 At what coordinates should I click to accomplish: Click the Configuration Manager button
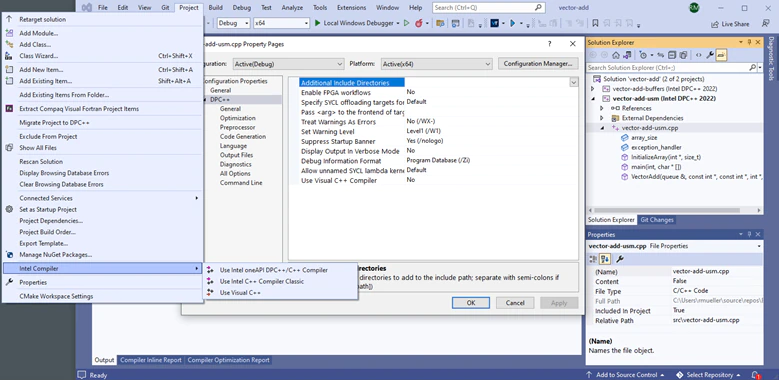[538, 64]
